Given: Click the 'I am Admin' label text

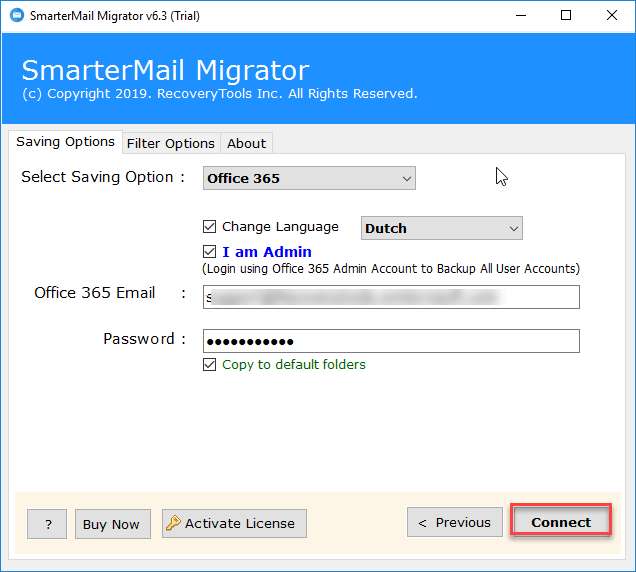Looking at the screenshot, I should [267, 252].
